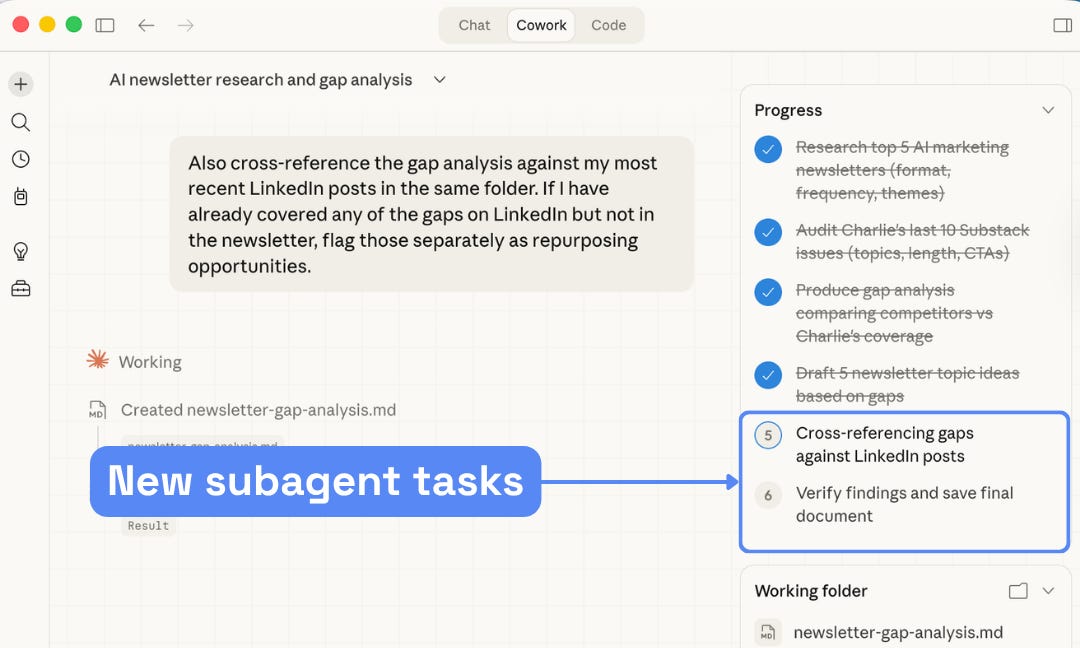
Task: Open newsletter-gap-analysis.md in Working folder
Action: pos(898,632)
